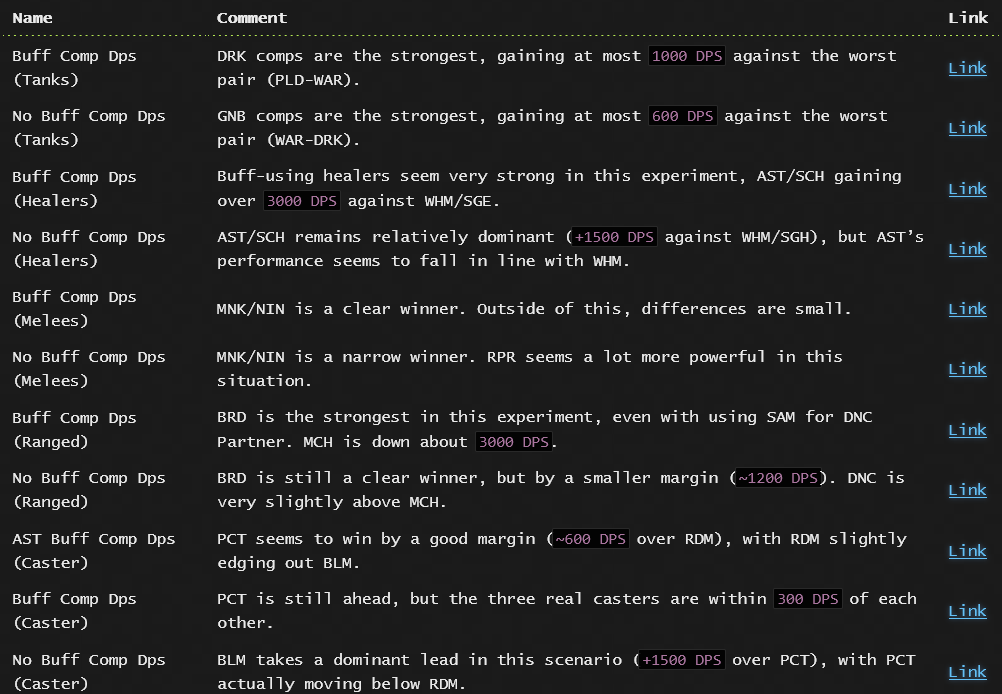Click 'No Buff Comp Dps (Caster)' name cell
This screenshot has height=694, width=1002.
[89, 672]
